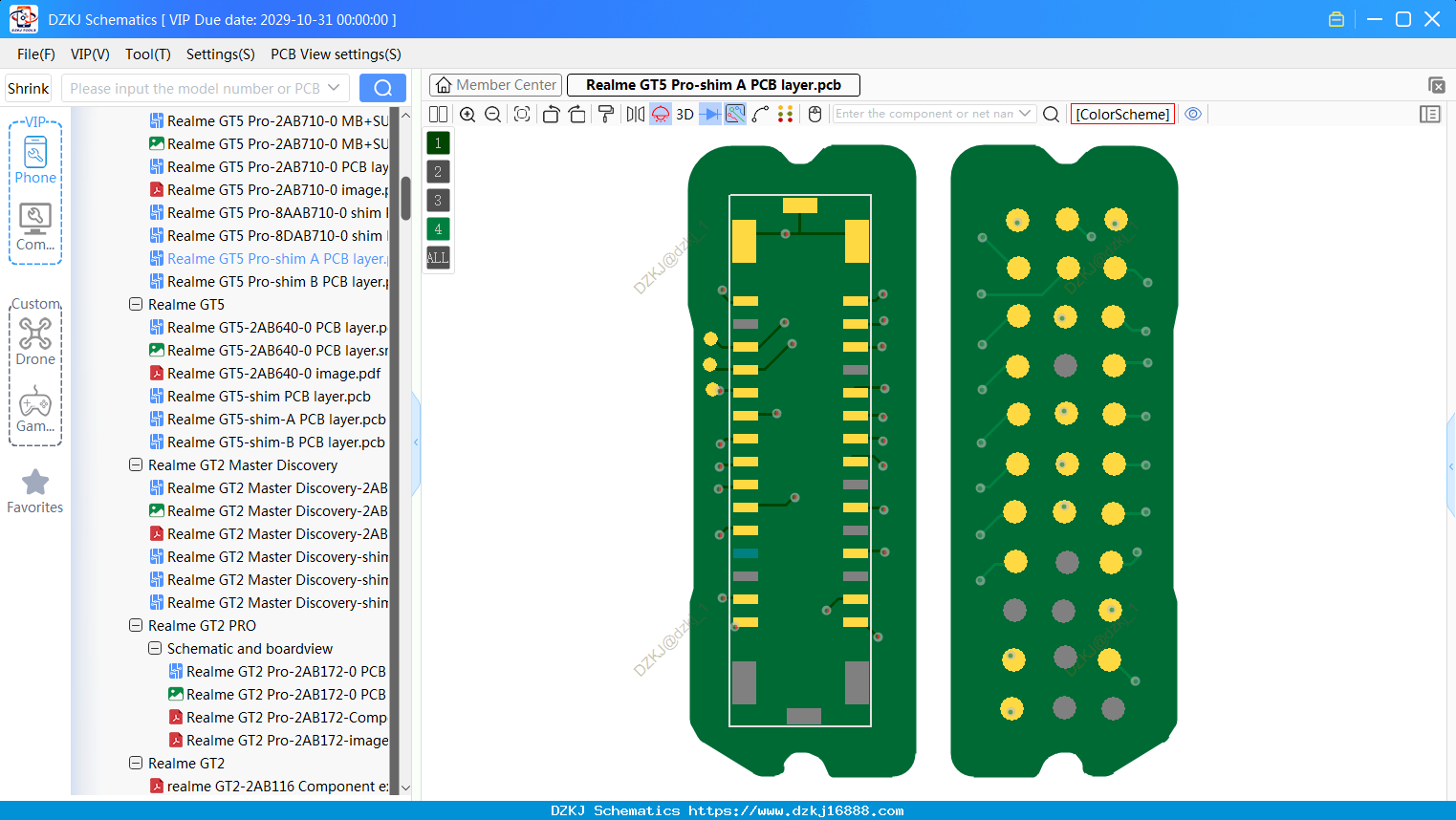The width and height of the screenshot is (1456, 820).
Task: Collapse Schematic and boardview folder
Action: click(x=154, y=649)
